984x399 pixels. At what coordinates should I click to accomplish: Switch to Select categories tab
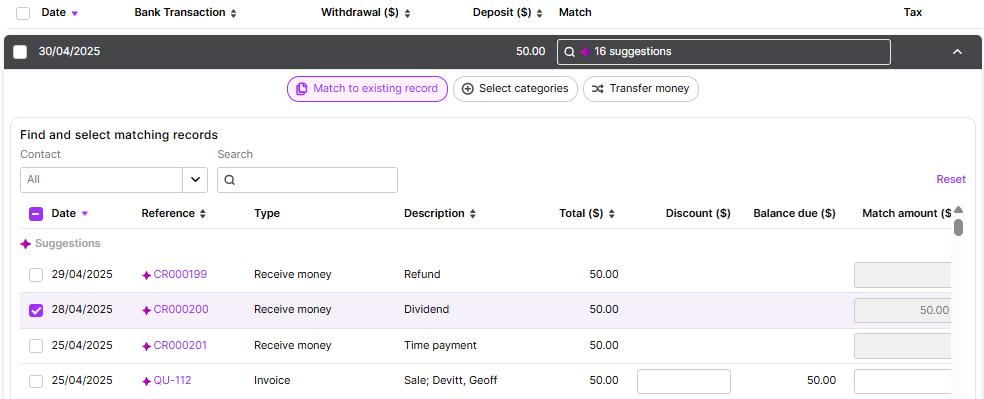click(x=515, y=89)
